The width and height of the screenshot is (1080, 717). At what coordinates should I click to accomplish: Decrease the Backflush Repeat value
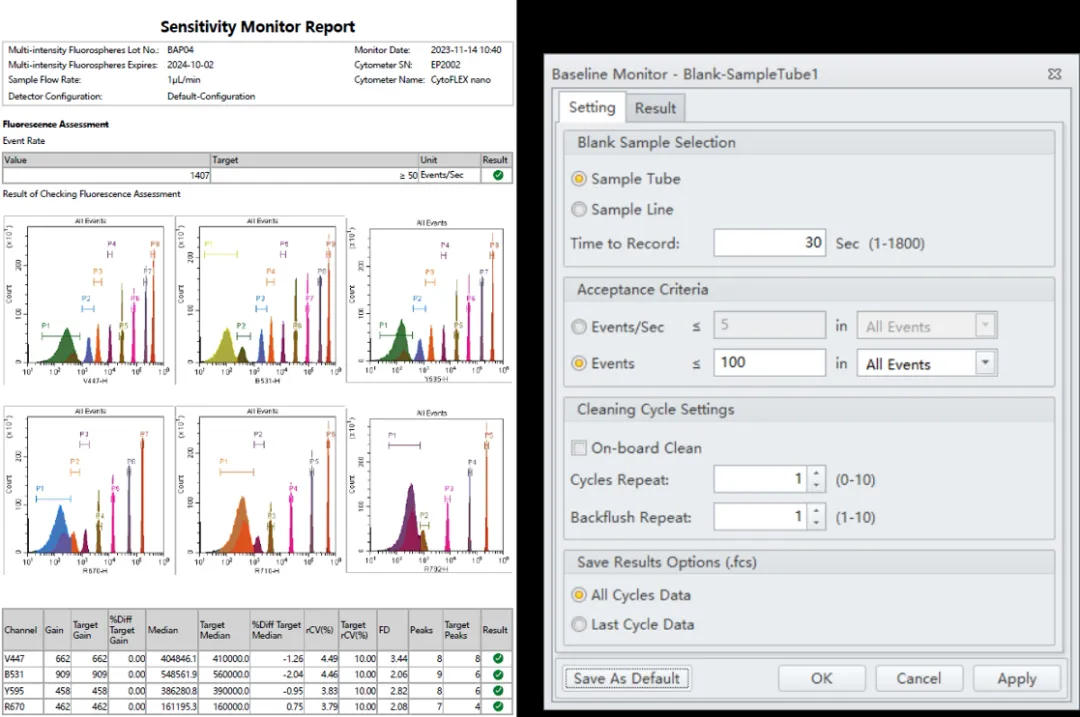(x=817, y=523)
